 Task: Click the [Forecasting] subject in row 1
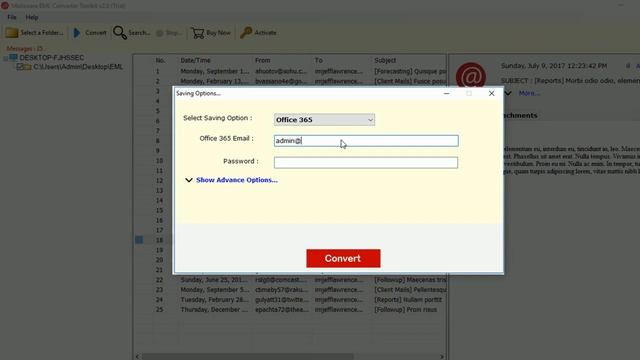410,71
